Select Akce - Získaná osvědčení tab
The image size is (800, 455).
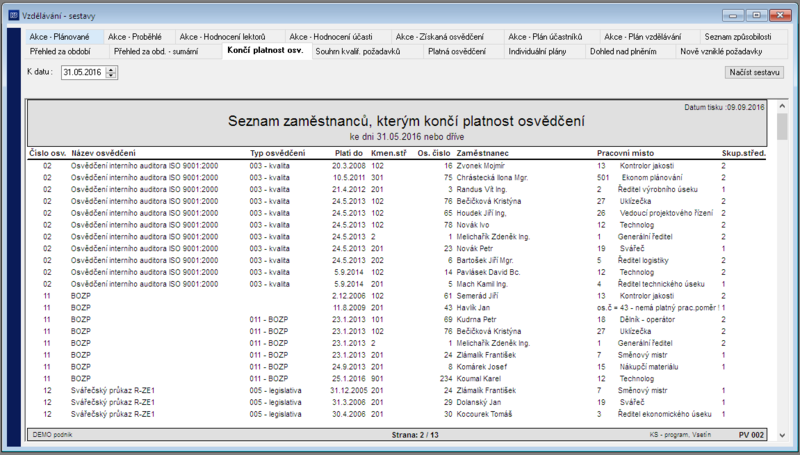448,37
